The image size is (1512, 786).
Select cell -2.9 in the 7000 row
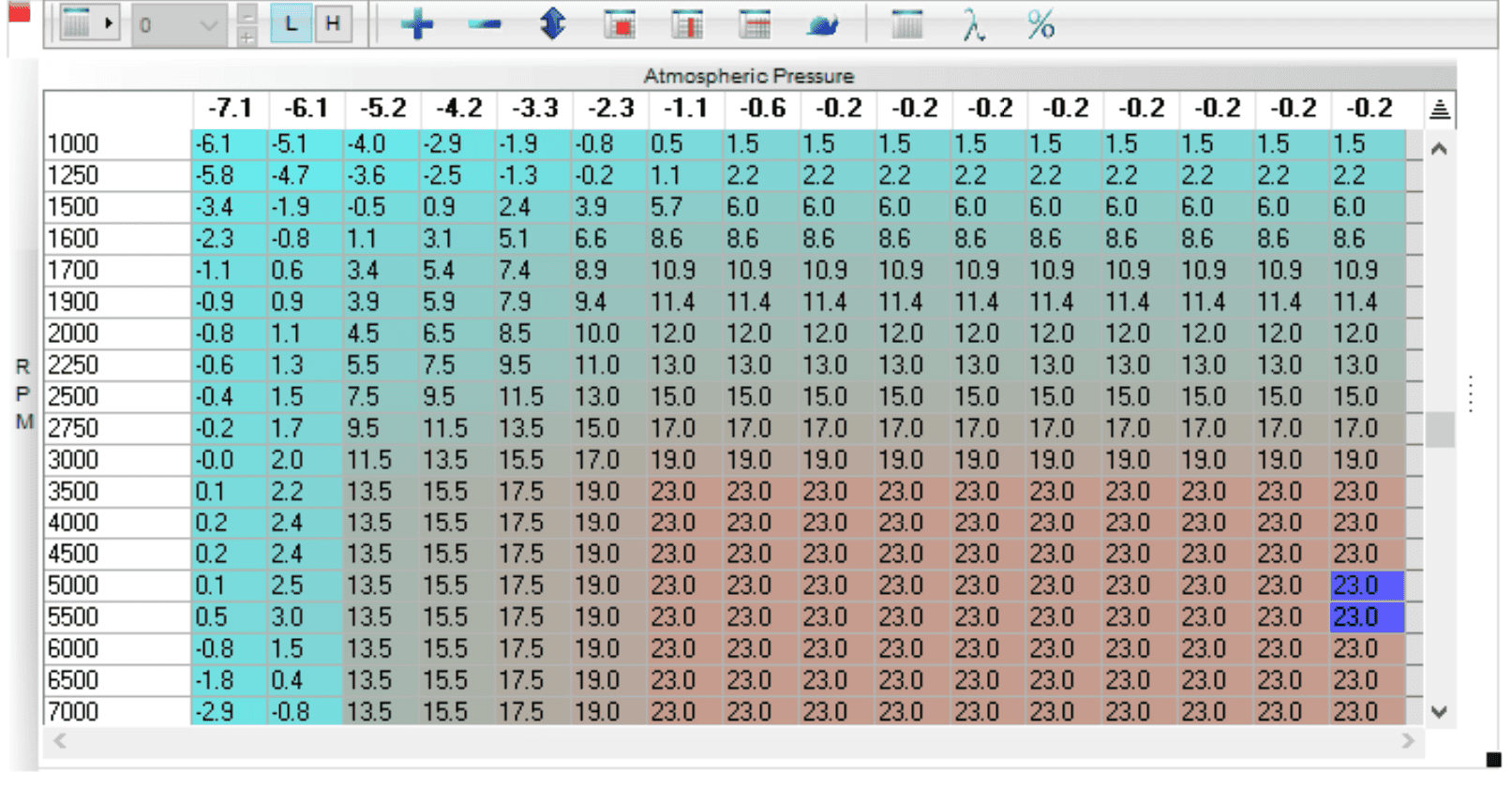tap(230, 712)
